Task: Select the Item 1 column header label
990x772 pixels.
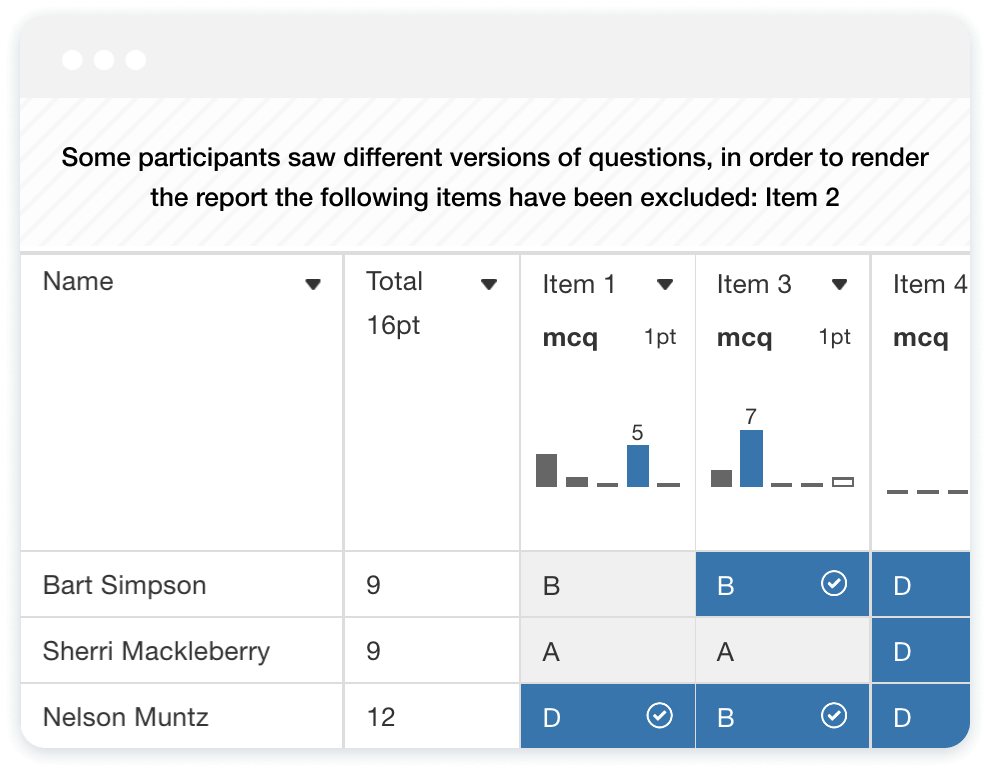Action: [579, 285]
